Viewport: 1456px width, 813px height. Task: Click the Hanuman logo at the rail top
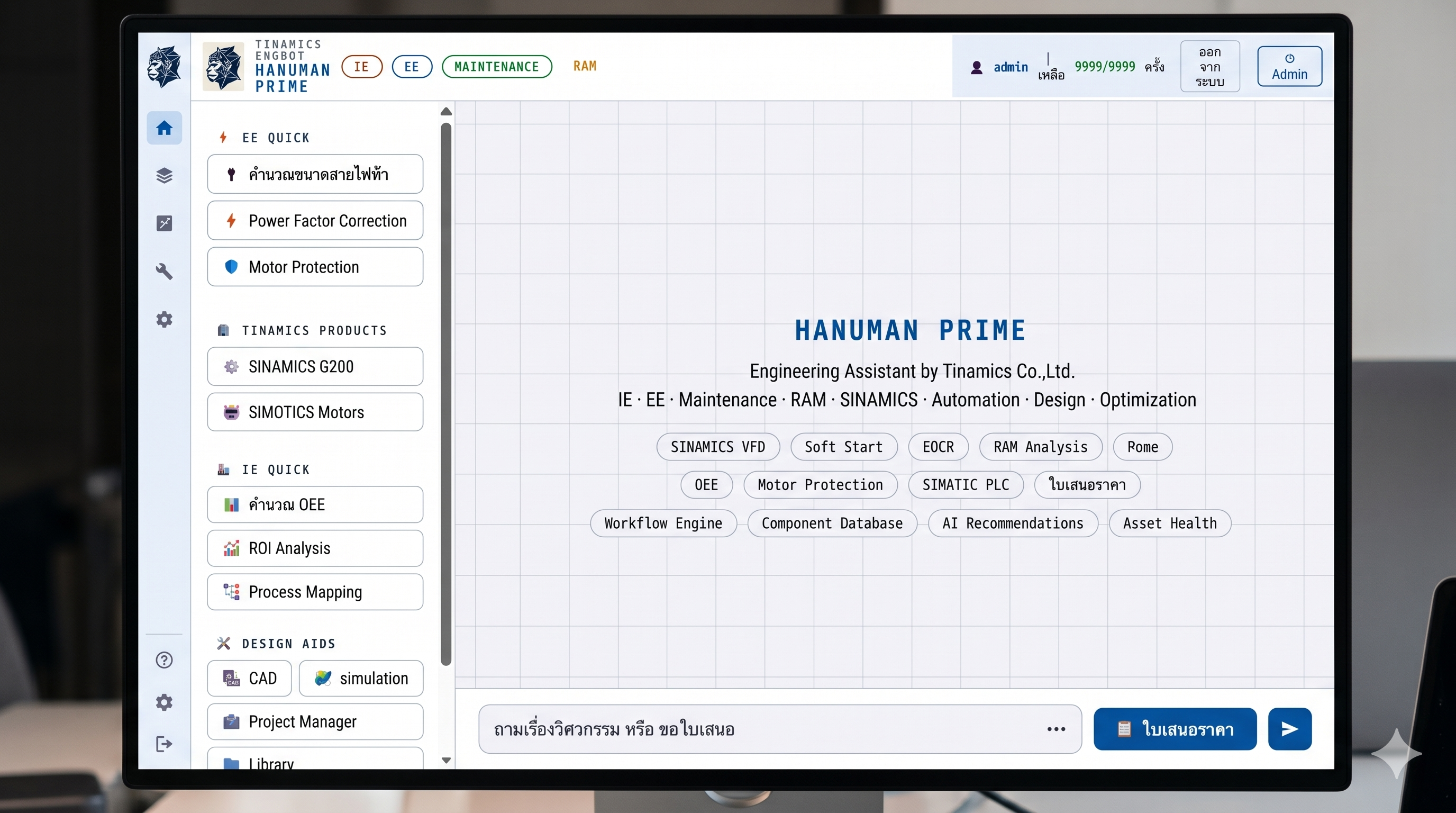tap(164, 67)
